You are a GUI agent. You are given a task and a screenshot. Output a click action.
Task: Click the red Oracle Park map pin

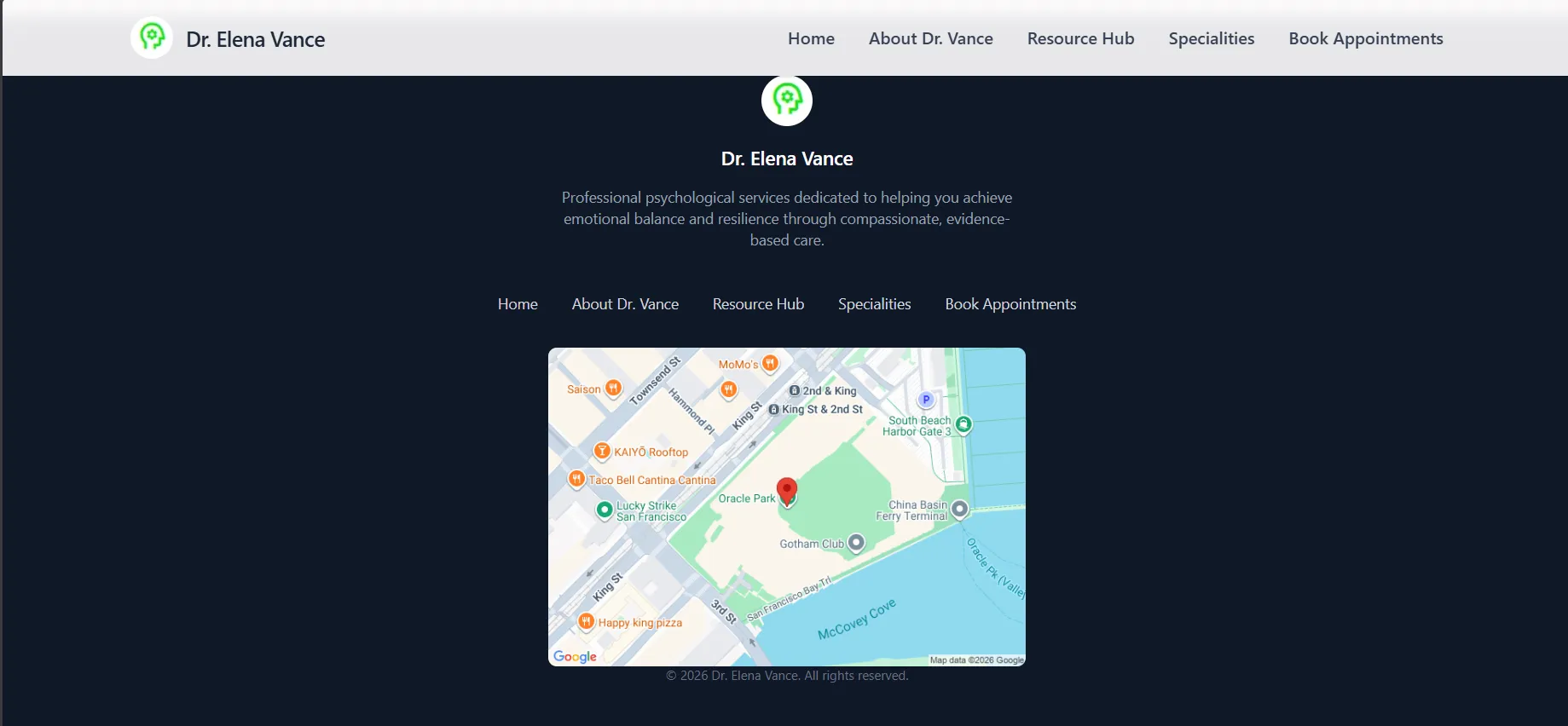(x=787, y=491)
